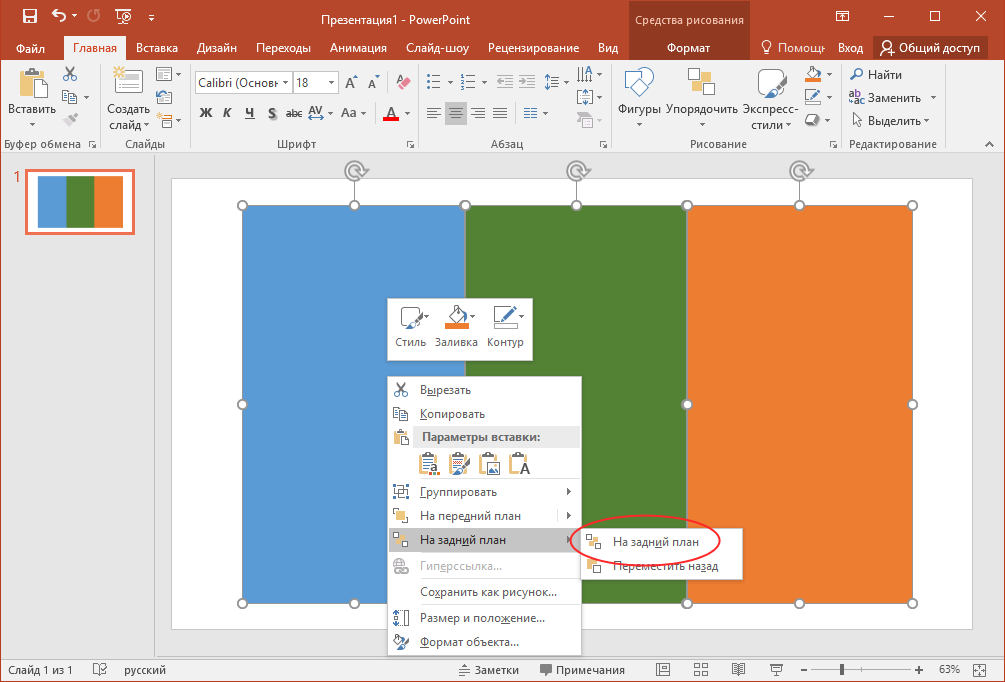The width and height of the screenshot is (1005, 682).
Task: Open the font color dropdown arrow
Action: pyautogui.click(x=407, y=113)
